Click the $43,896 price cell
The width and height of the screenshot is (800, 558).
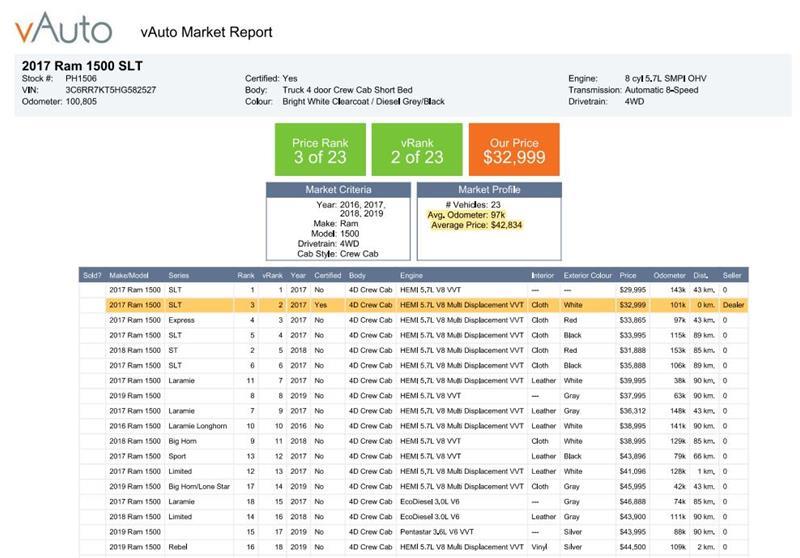(633, 456)
